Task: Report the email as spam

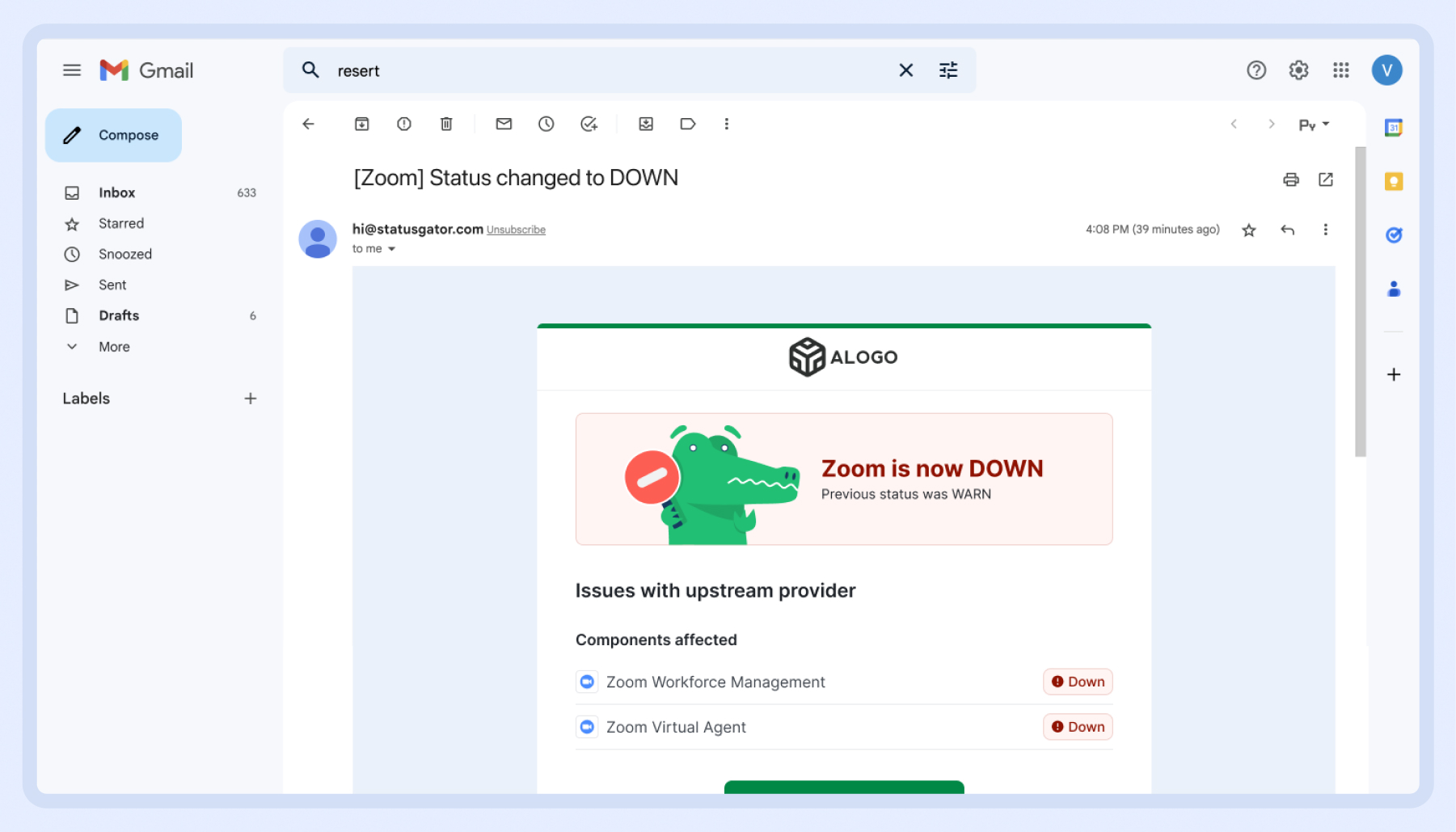Action: (x=404, y=124)
